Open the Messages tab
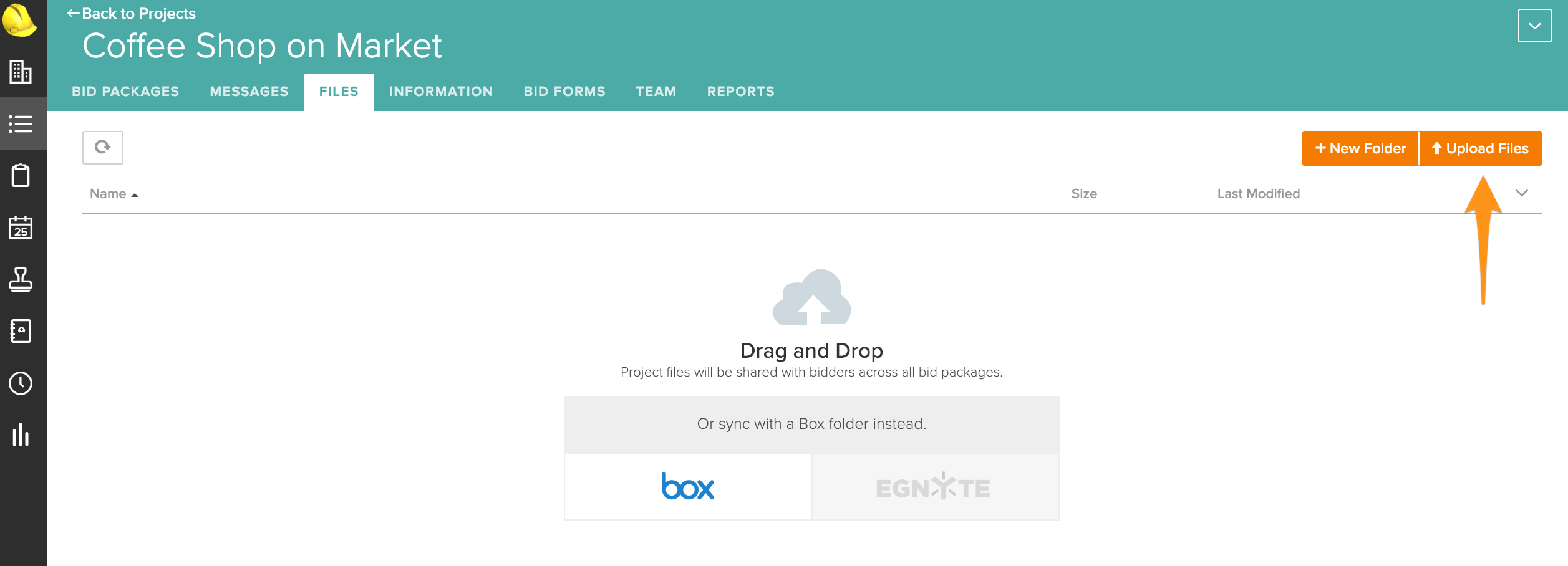Screen dimensions: 1568x566 click(249, 92)
